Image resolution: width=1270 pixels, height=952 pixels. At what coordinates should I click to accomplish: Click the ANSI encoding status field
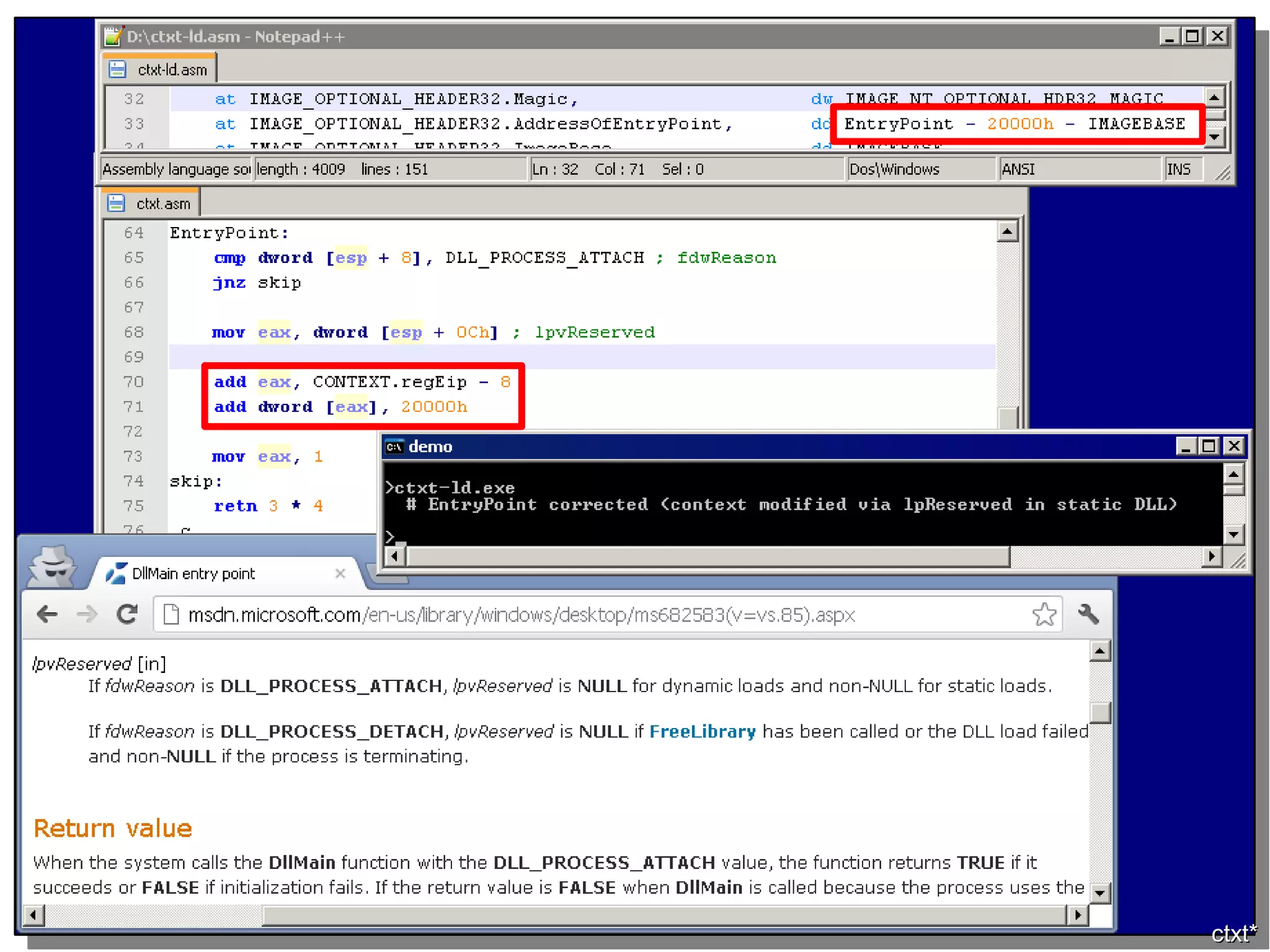point(1018,169)
